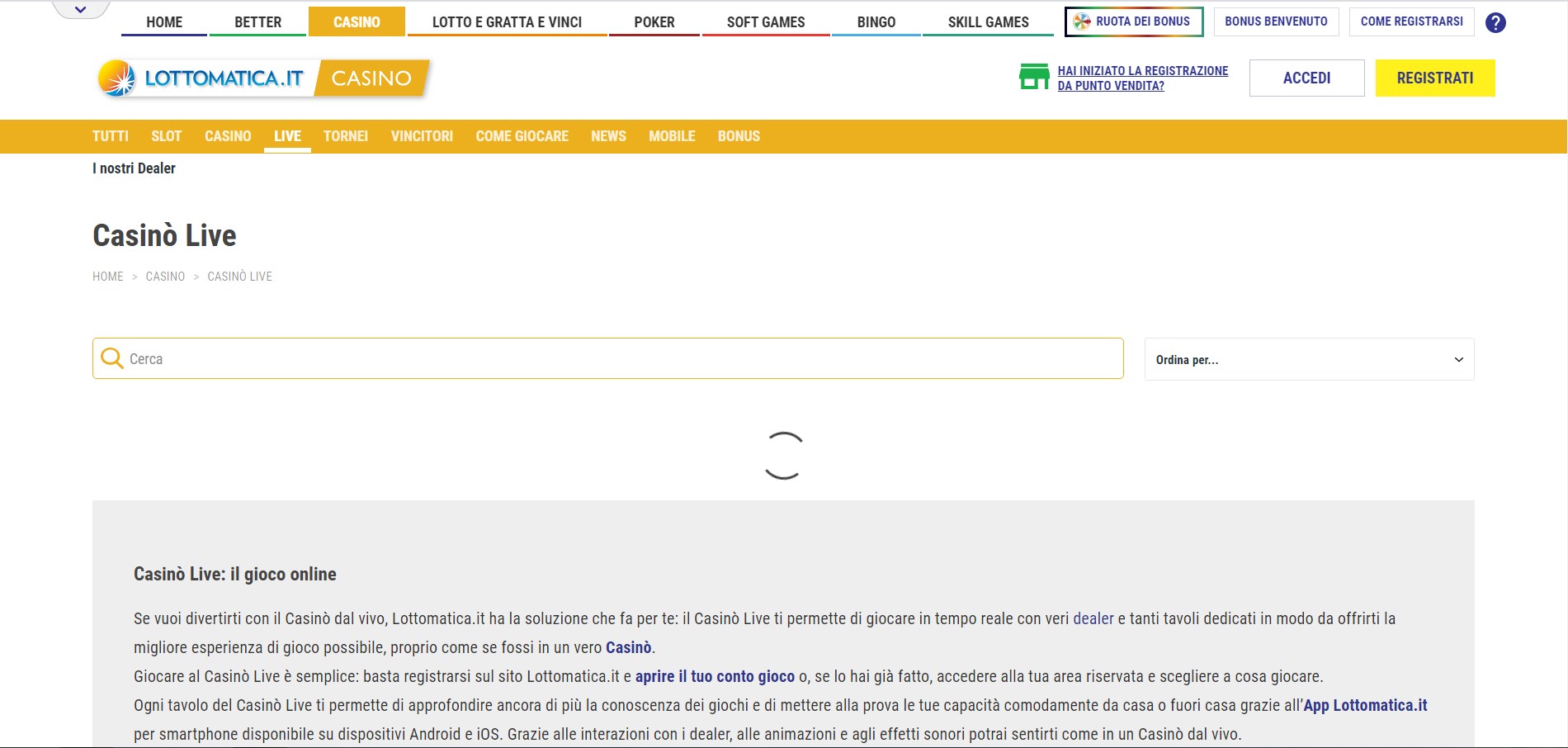
Task: Go to the HOME top menu item
Action: tap(164, 22)
